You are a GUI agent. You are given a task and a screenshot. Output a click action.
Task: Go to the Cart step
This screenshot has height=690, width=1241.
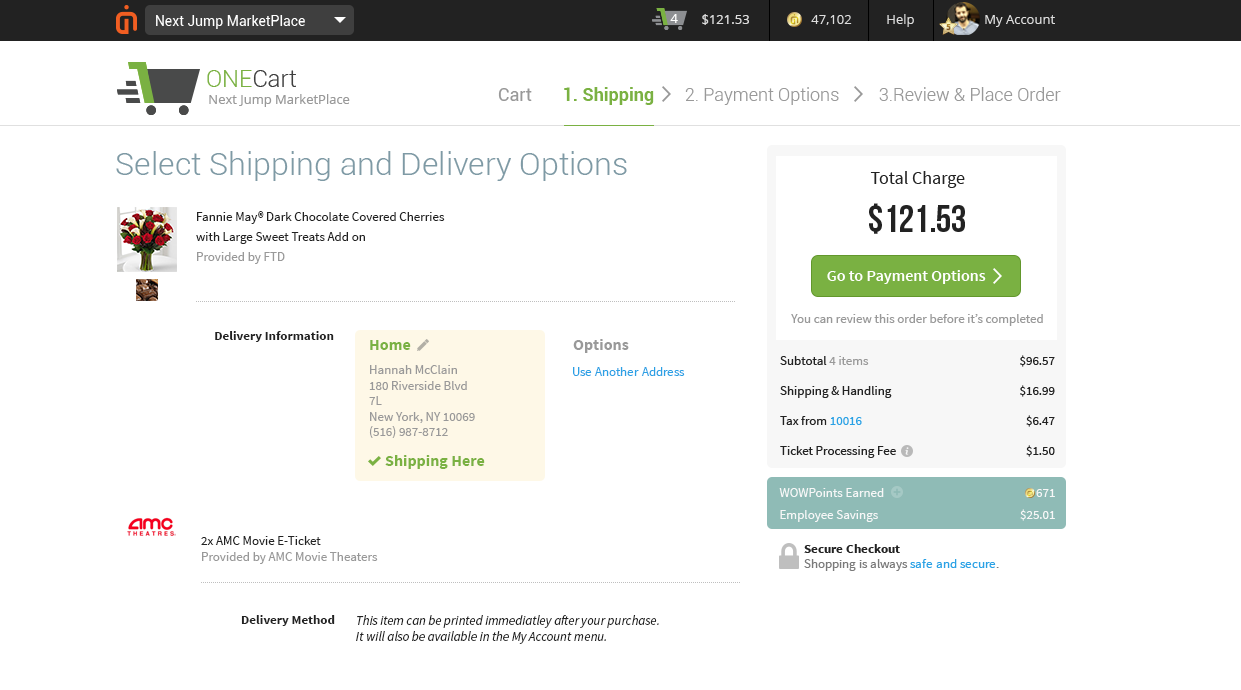pos(515,95)
